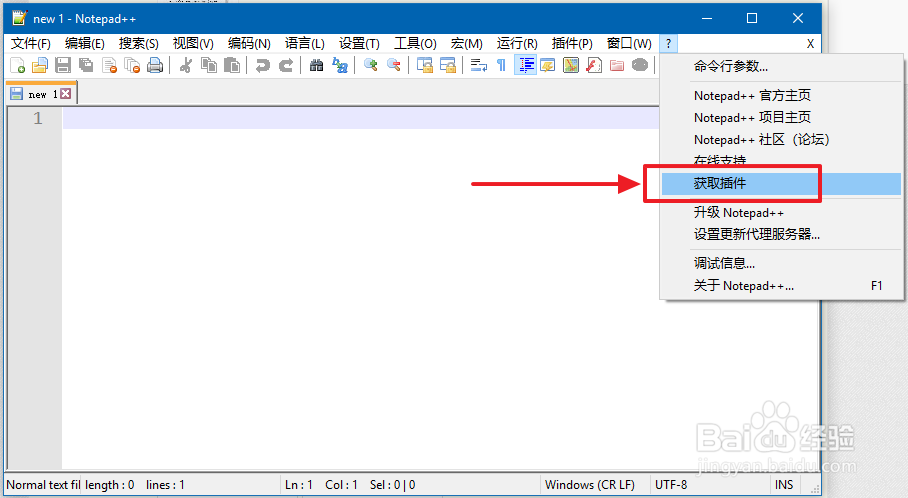Open the 窗口(W) menu
The image size is (908, 498).
[629, 43]
